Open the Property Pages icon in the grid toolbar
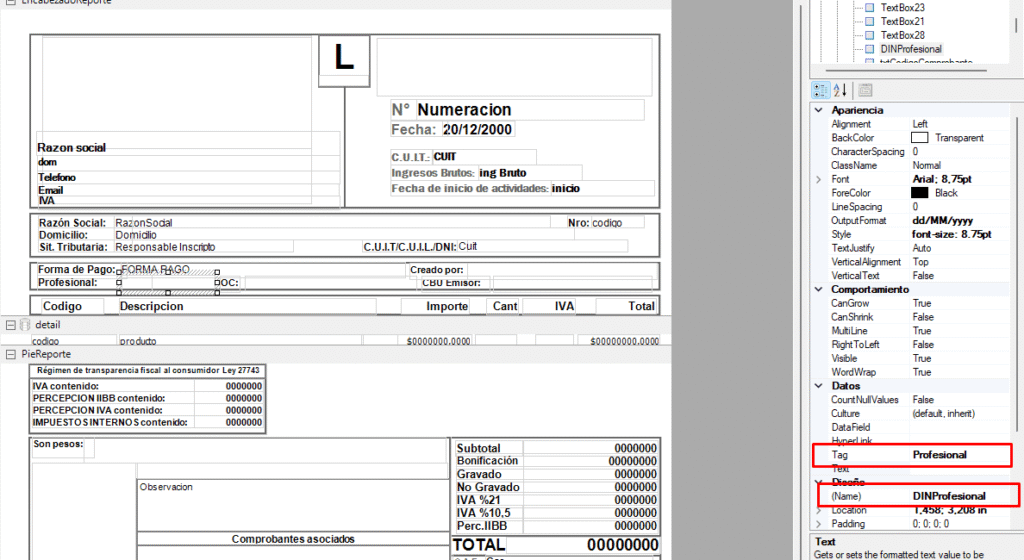 tap(865, 90)
